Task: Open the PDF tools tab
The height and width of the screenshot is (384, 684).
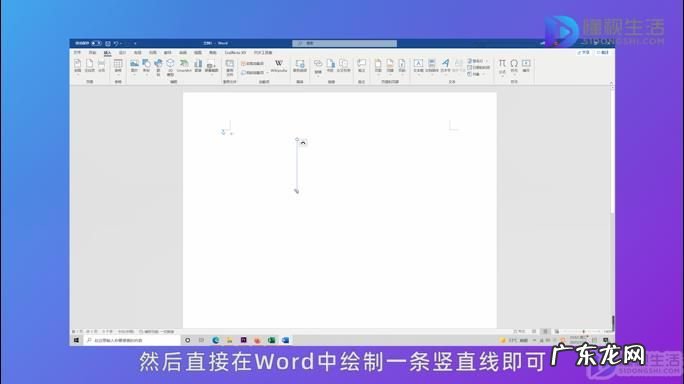Action: [x=263, y=52]
